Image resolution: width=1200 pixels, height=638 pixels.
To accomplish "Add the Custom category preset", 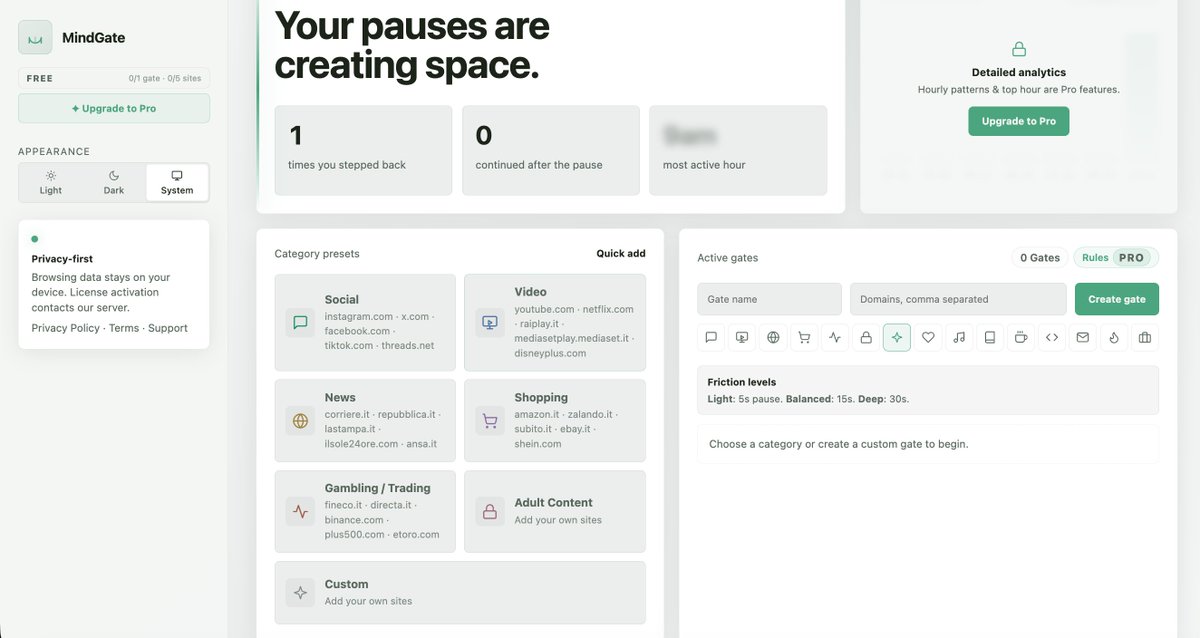I will pos(460,593).
